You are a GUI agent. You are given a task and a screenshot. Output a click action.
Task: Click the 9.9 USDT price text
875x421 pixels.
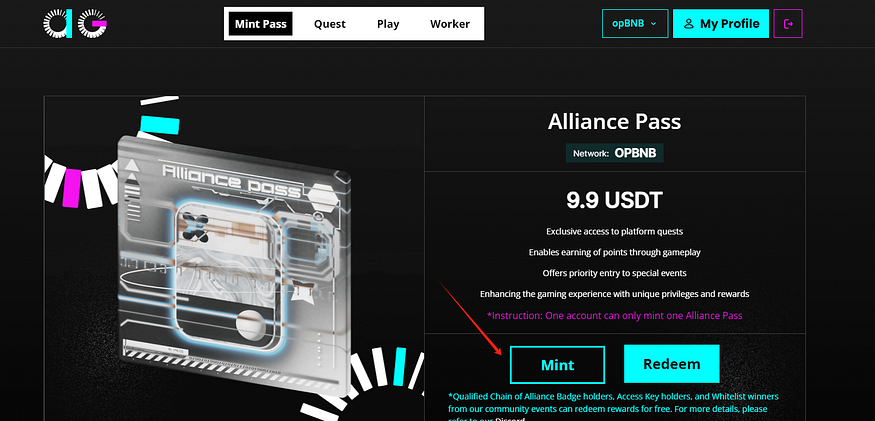pos(614,200)
